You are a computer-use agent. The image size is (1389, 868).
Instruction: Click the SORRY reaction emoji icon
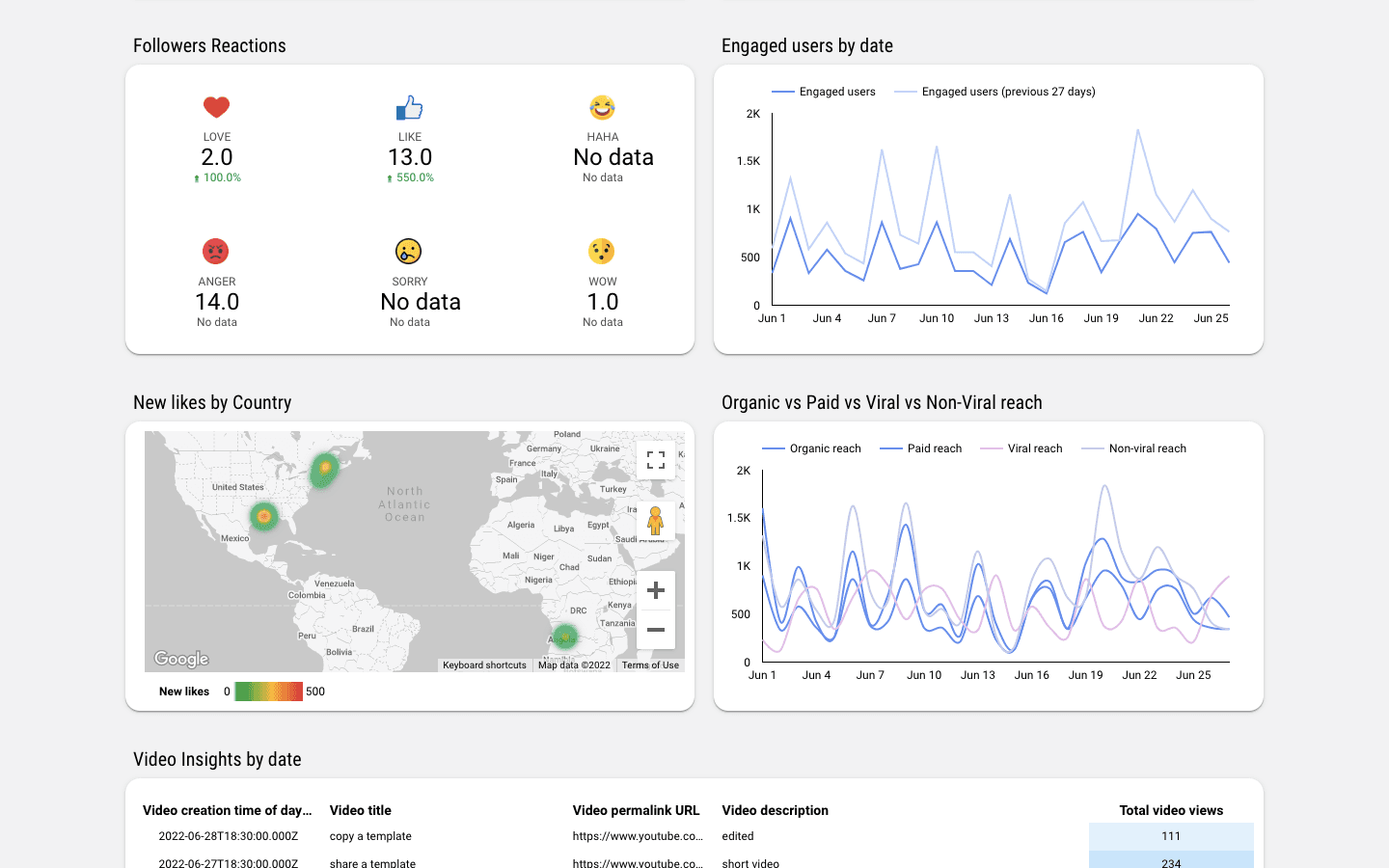[409, 251]
